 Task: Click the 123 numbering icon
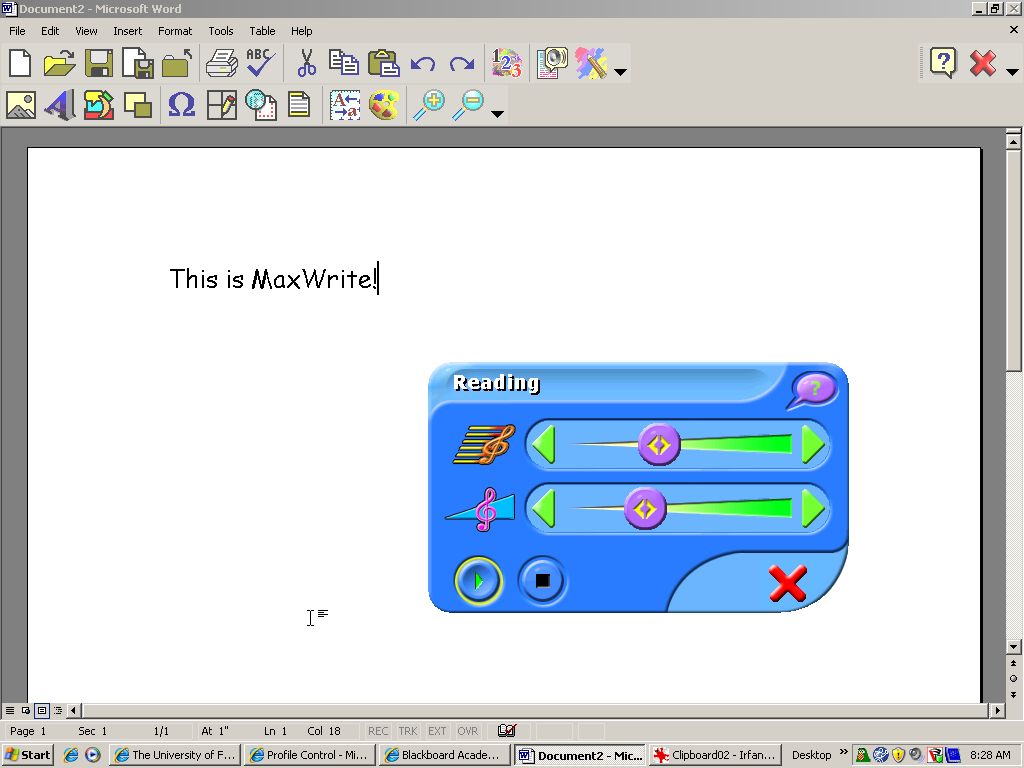pos(507,64)
